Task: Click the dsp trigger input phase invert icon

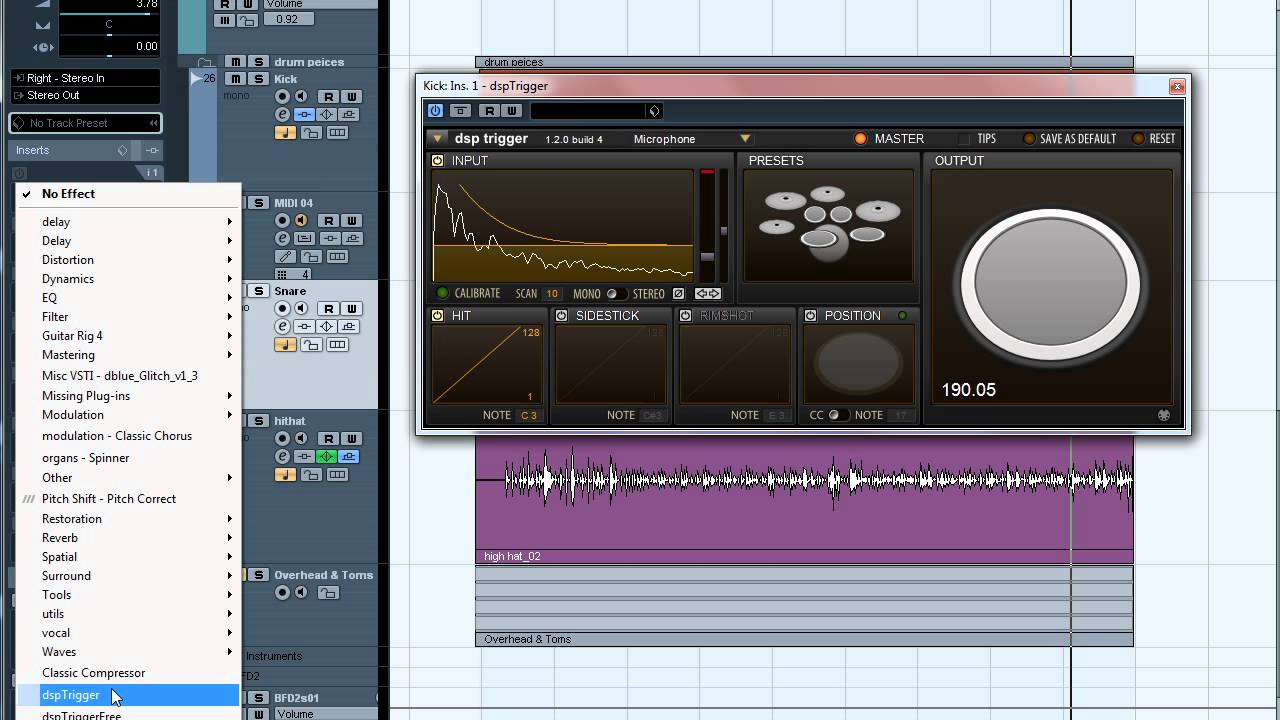Action: (679, 294)
